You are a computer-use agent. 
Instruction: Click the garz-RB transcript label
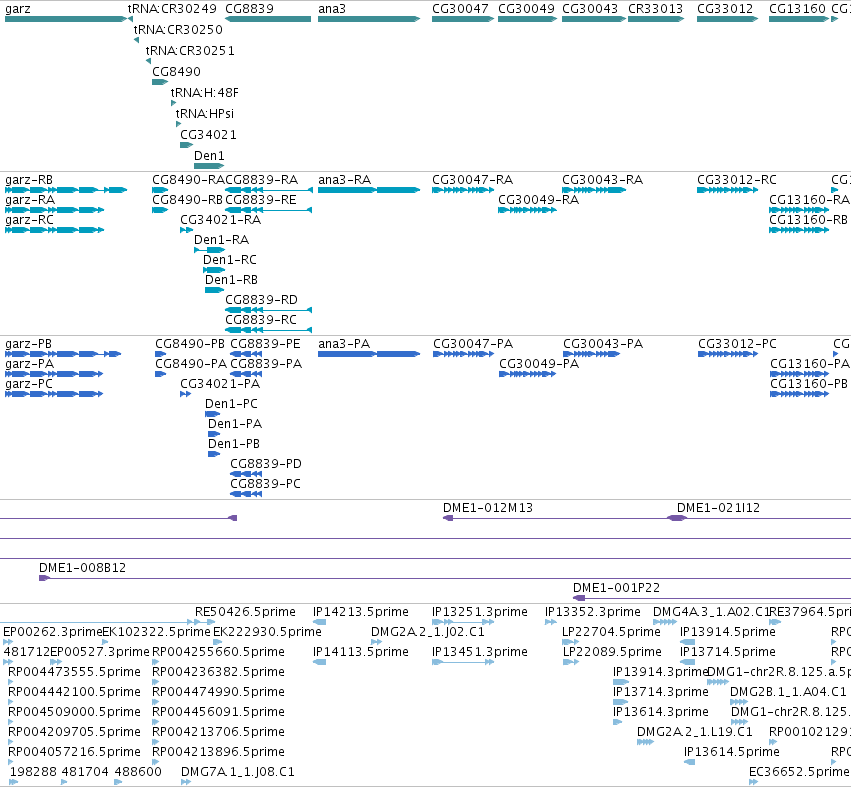tap(29, 180)
